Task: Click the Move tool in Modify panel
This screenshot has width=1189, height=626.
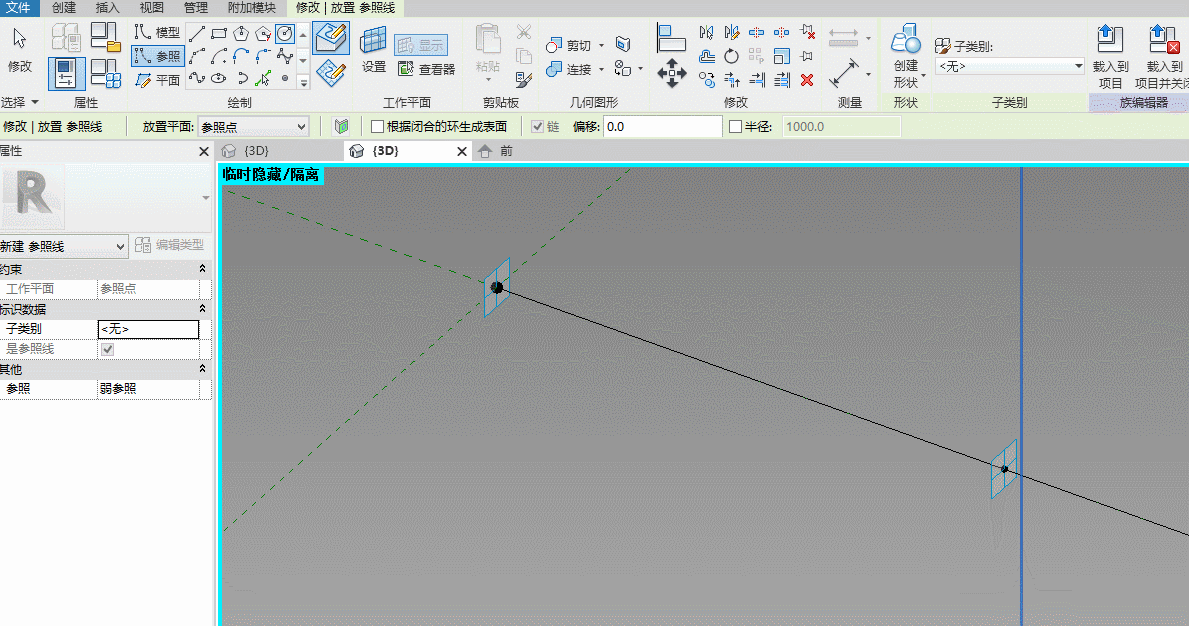Action: click(x=672, y=74)
